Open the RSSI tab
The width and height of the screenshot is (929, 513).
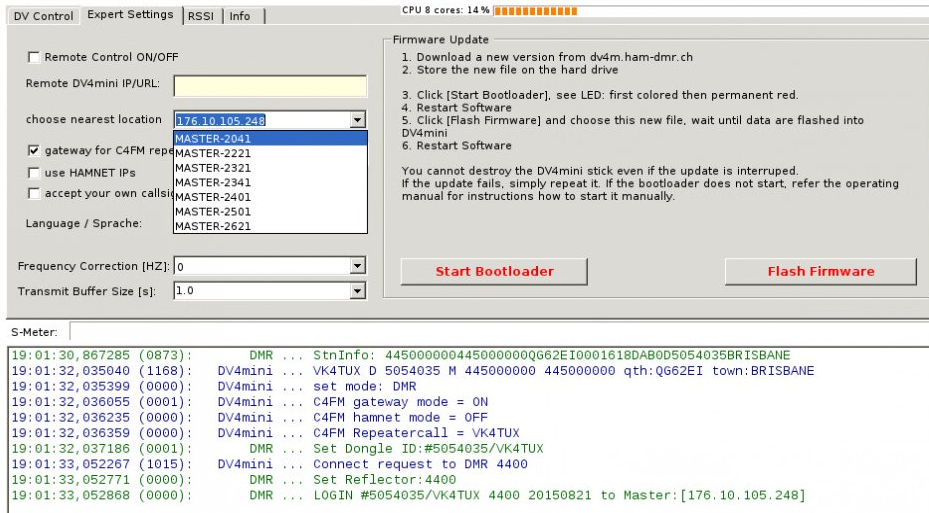coord(201,16)
